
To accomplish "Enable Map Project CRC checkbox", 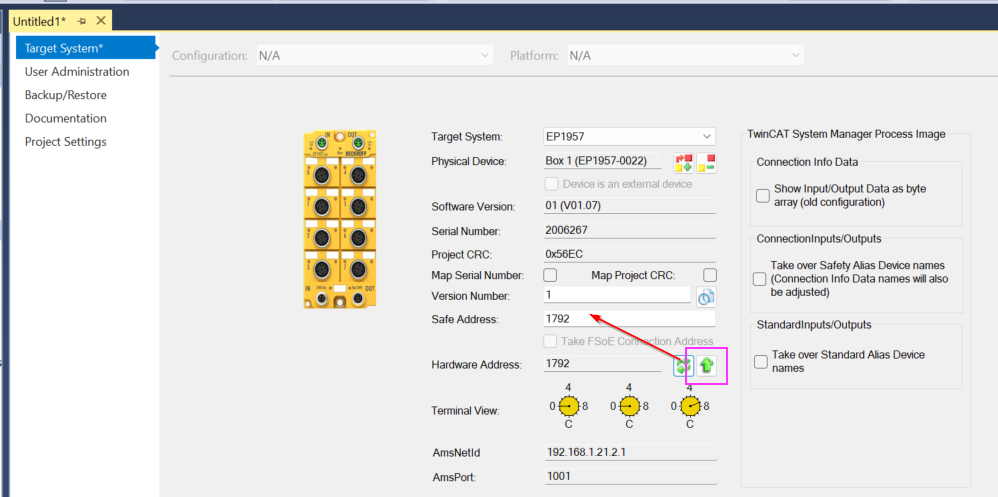I will (x=710, y=275).
